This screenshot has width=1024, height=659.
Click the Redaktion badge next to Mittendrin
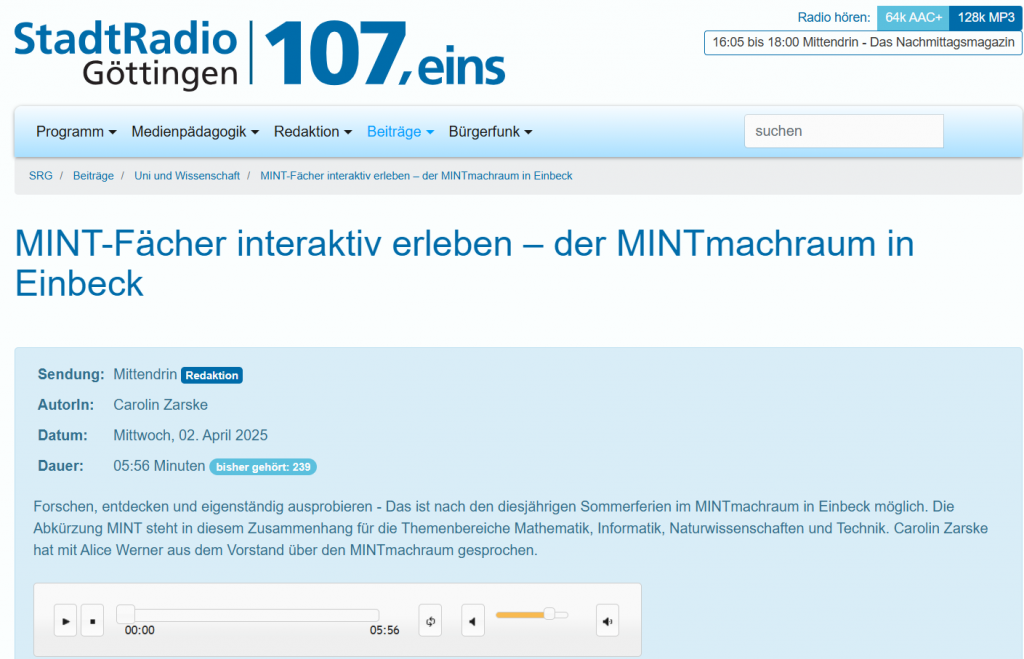pyautogui.click(x=212, y=375)
